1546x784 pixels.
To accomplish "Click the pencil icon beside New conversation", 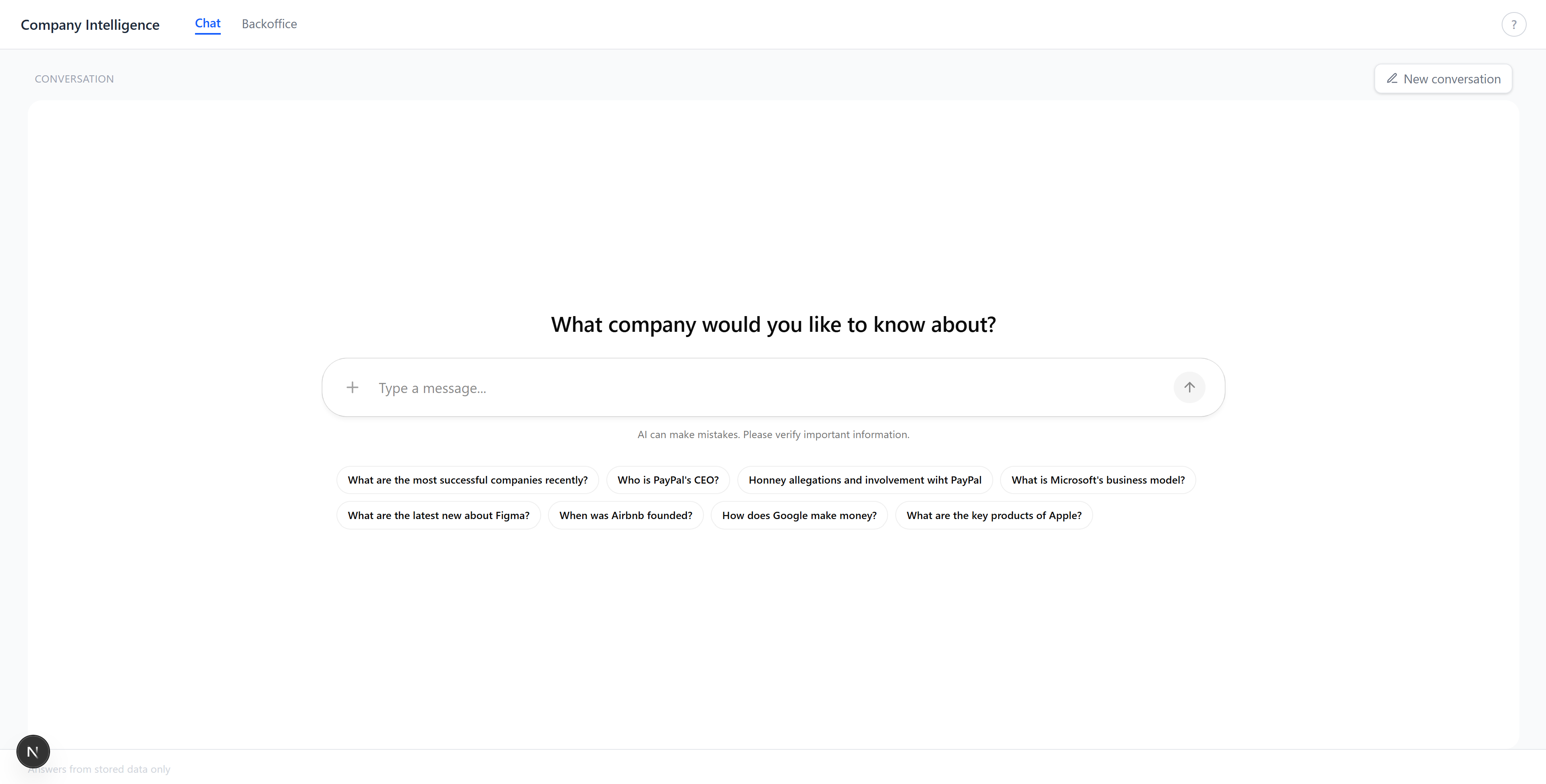I will click(1392, 79).
